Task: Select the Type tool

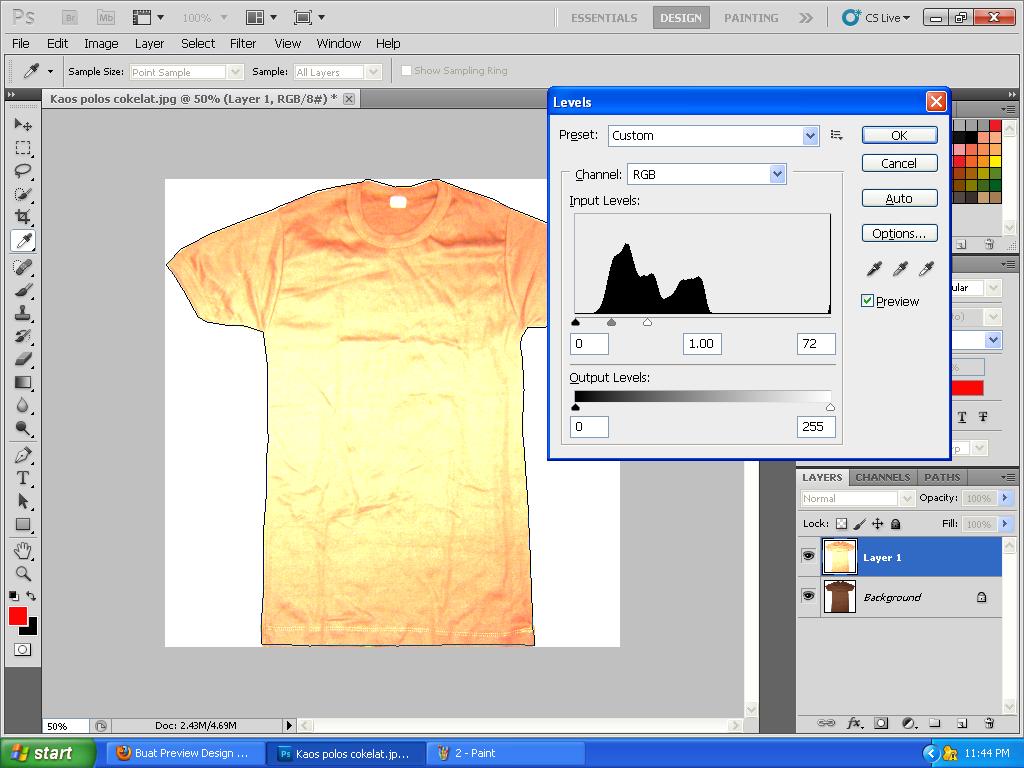Action: click(x=23, y=478)
